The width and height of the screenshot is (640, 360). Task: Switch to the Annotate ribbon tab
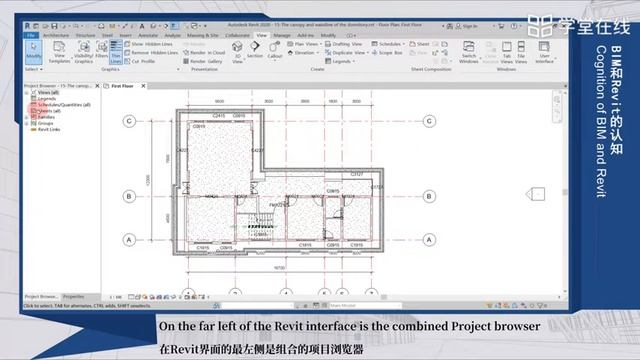tap(148, 36)
